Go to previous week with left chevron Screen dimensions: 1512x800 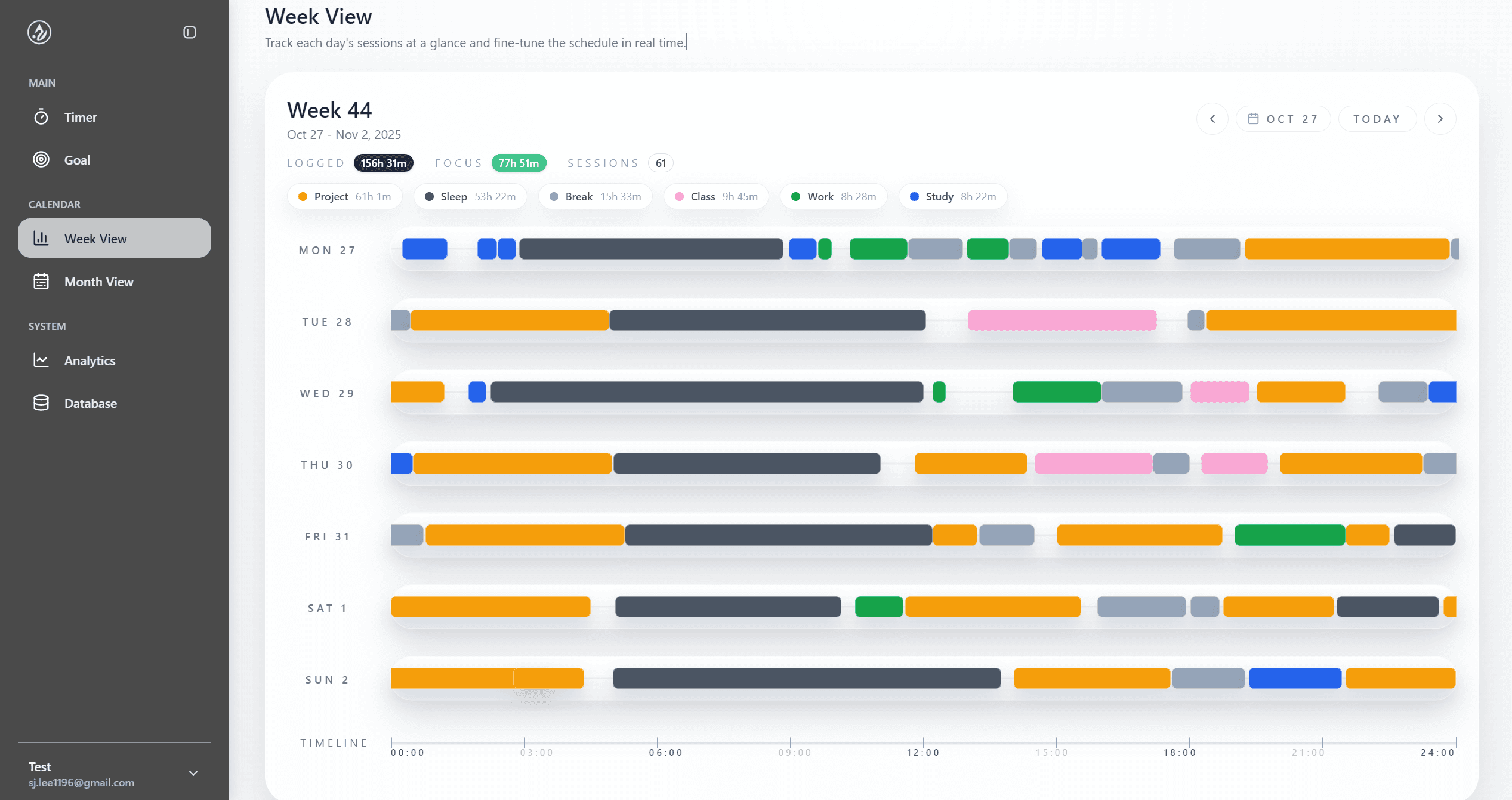(1212, 119)
